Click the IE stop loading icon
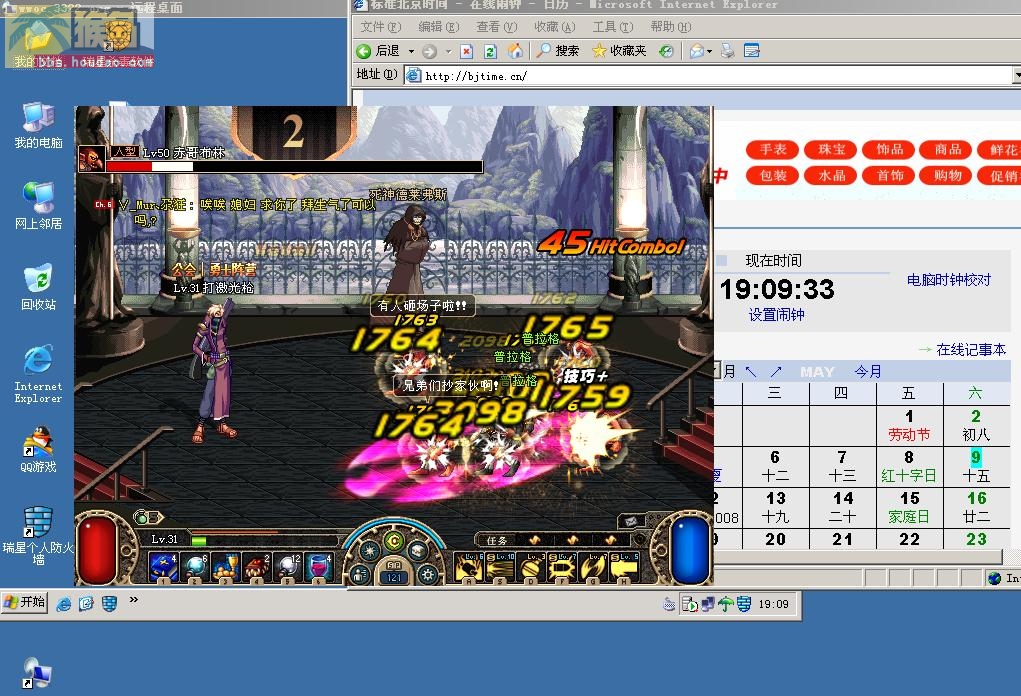This screenshot has width=1021, height=696. pos(466,51)
